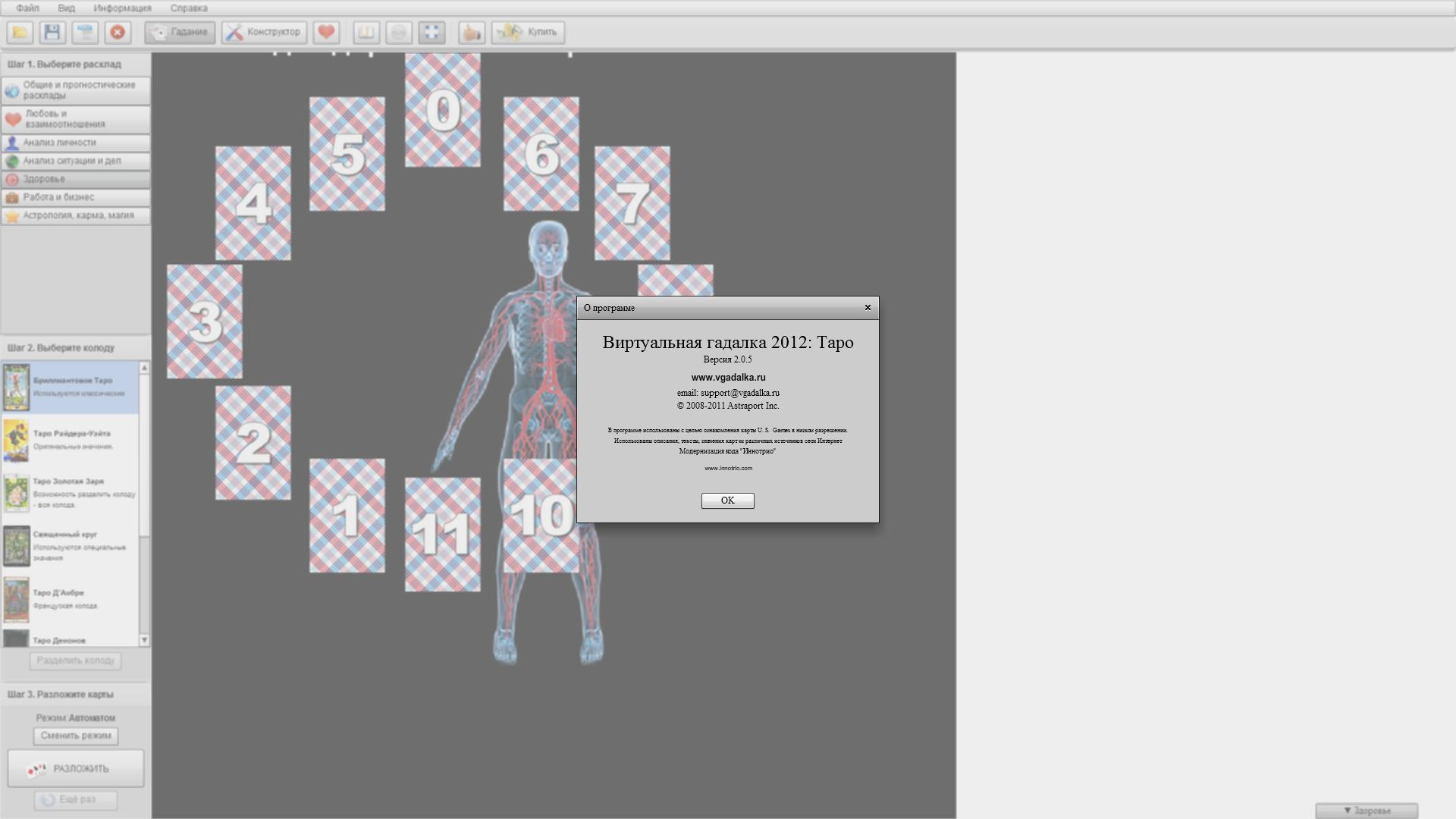Expand Анализ личности category

point(76,143)
